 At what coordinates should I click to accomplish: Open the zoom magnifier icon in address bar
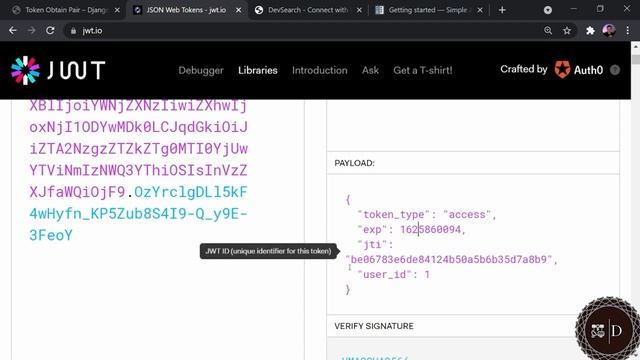[x=548, y=31]
